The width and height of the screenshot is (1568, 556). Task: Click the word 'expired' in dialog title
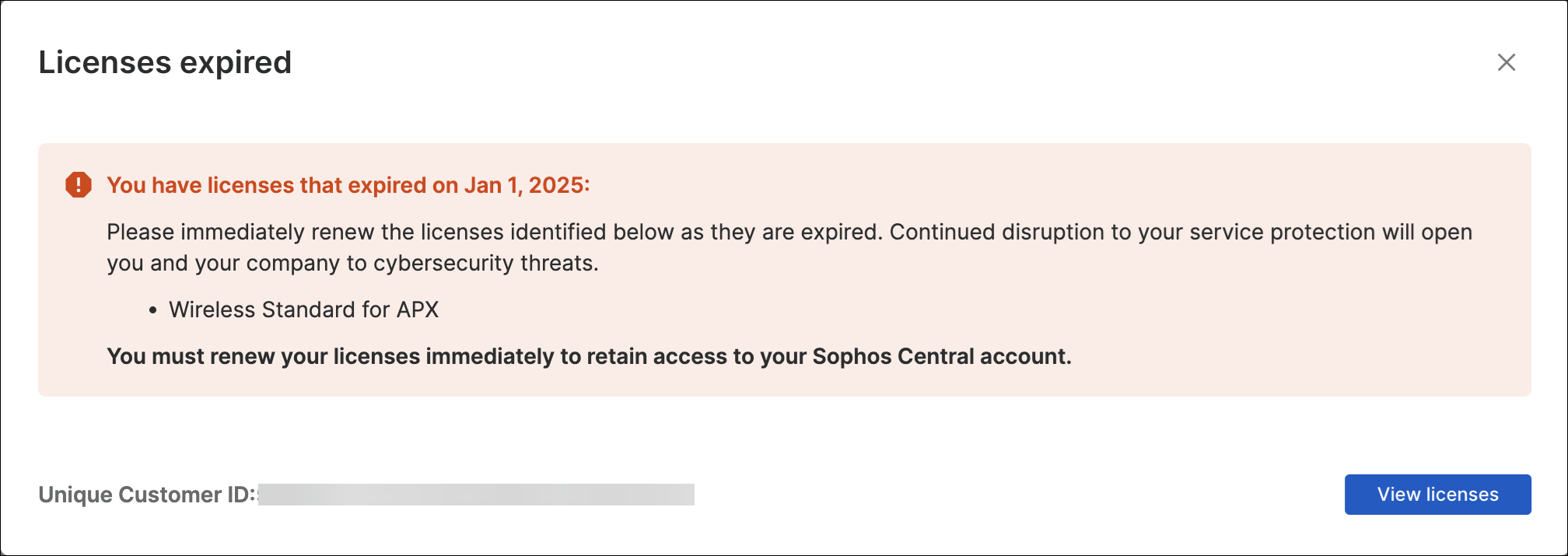coord(236,62)
